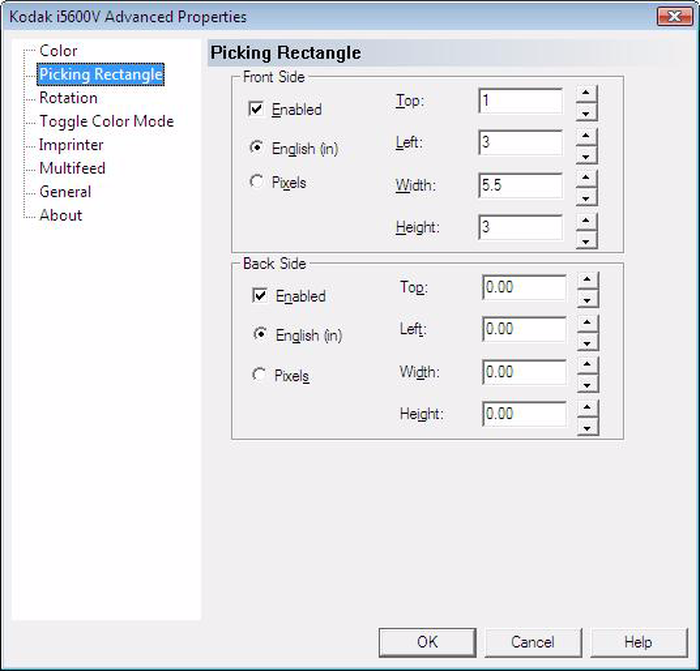This screenshot has width=700, height=671.
Task: Click the Front Side Width field
Action: click(x=520, y=185)
